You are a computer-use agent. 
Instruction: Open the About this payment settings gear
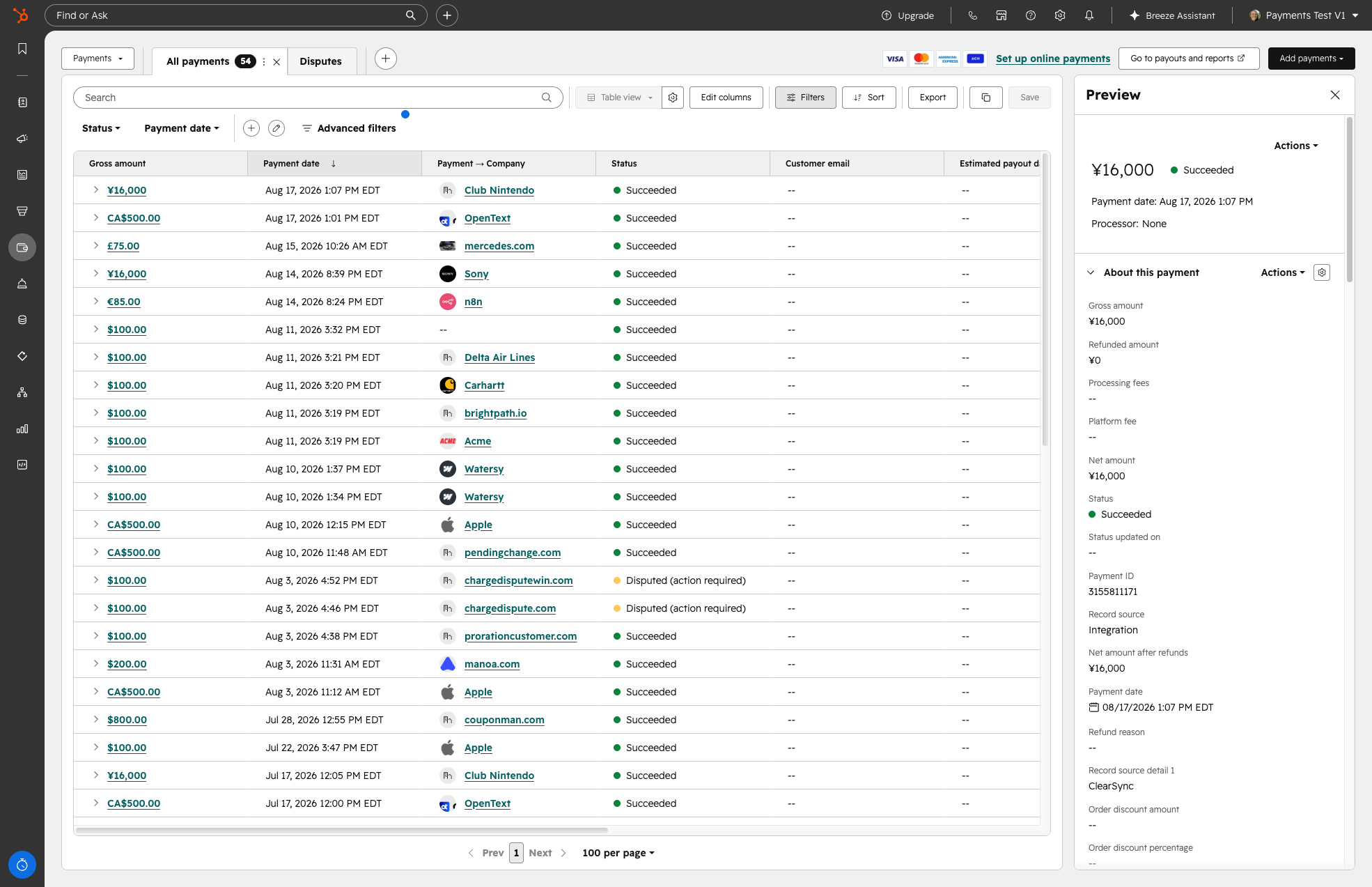coord(1322,272)
